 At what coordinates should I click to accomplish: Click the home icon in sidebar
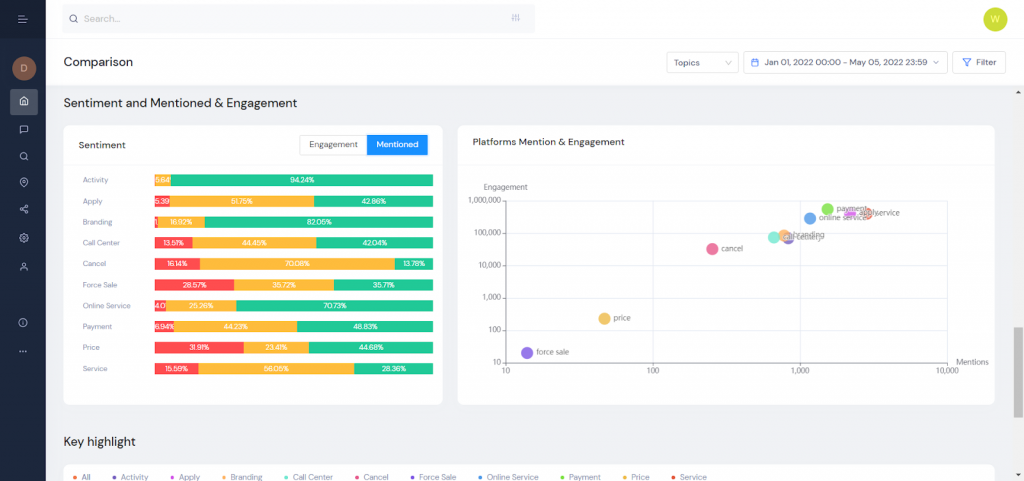(24, 101)
